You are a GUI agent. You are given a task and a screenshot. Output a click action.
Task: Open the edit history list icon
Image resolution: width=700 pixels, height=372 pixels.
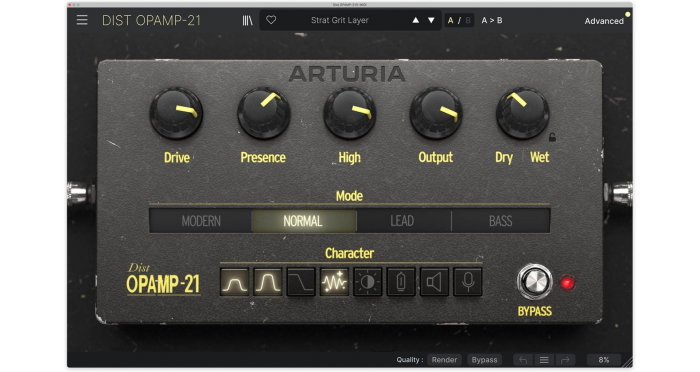[544, 360]
